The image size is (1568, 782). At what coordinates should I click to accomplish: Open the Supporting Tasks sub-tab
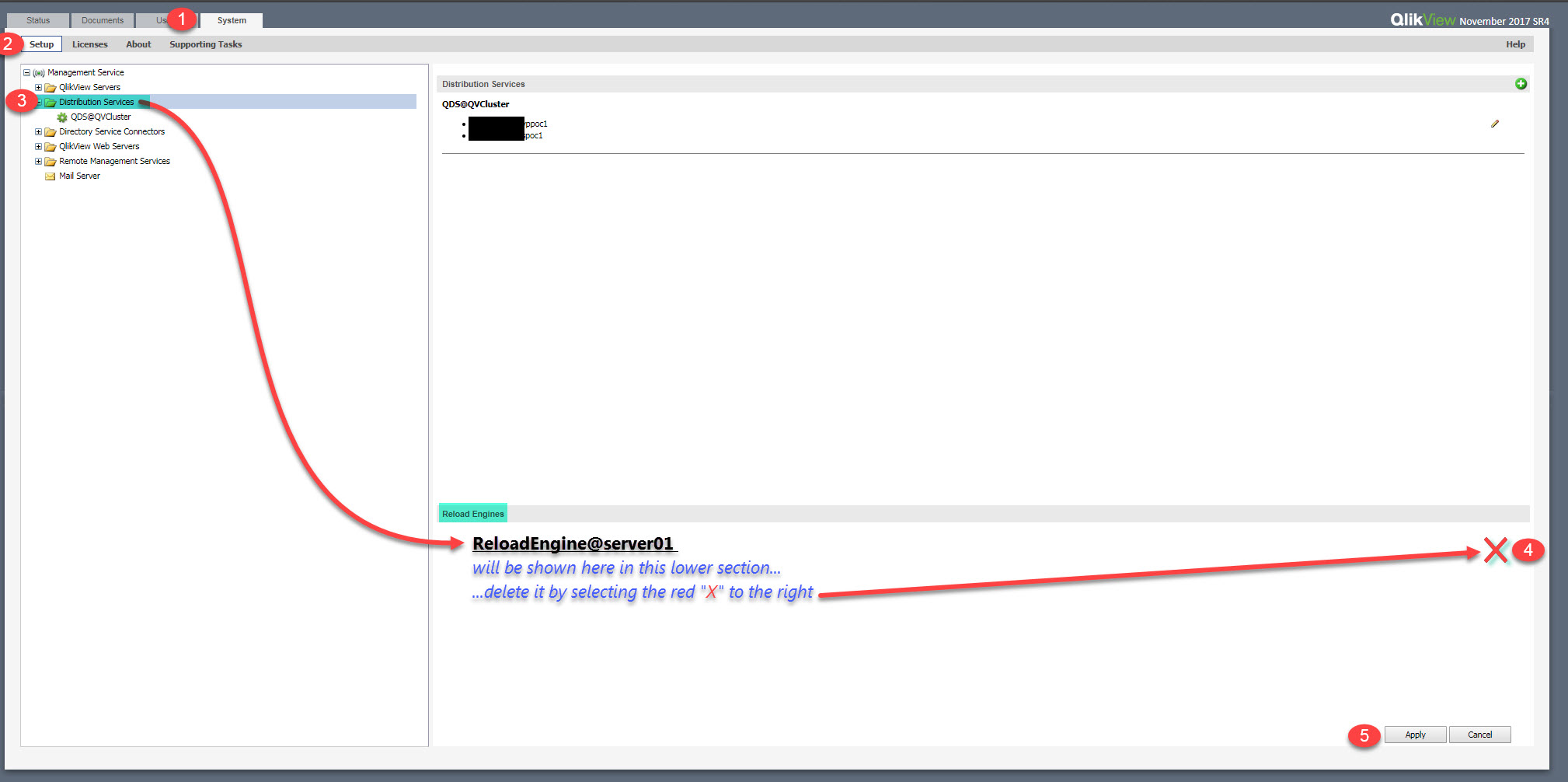(206, 44)
